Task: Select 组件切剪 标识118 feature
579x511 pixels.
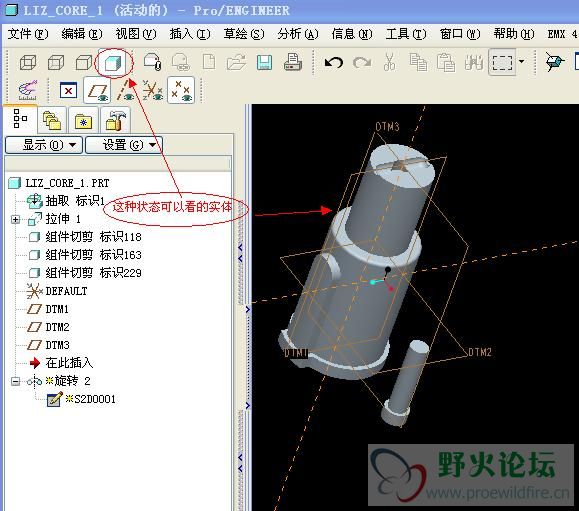Action: 85,237
